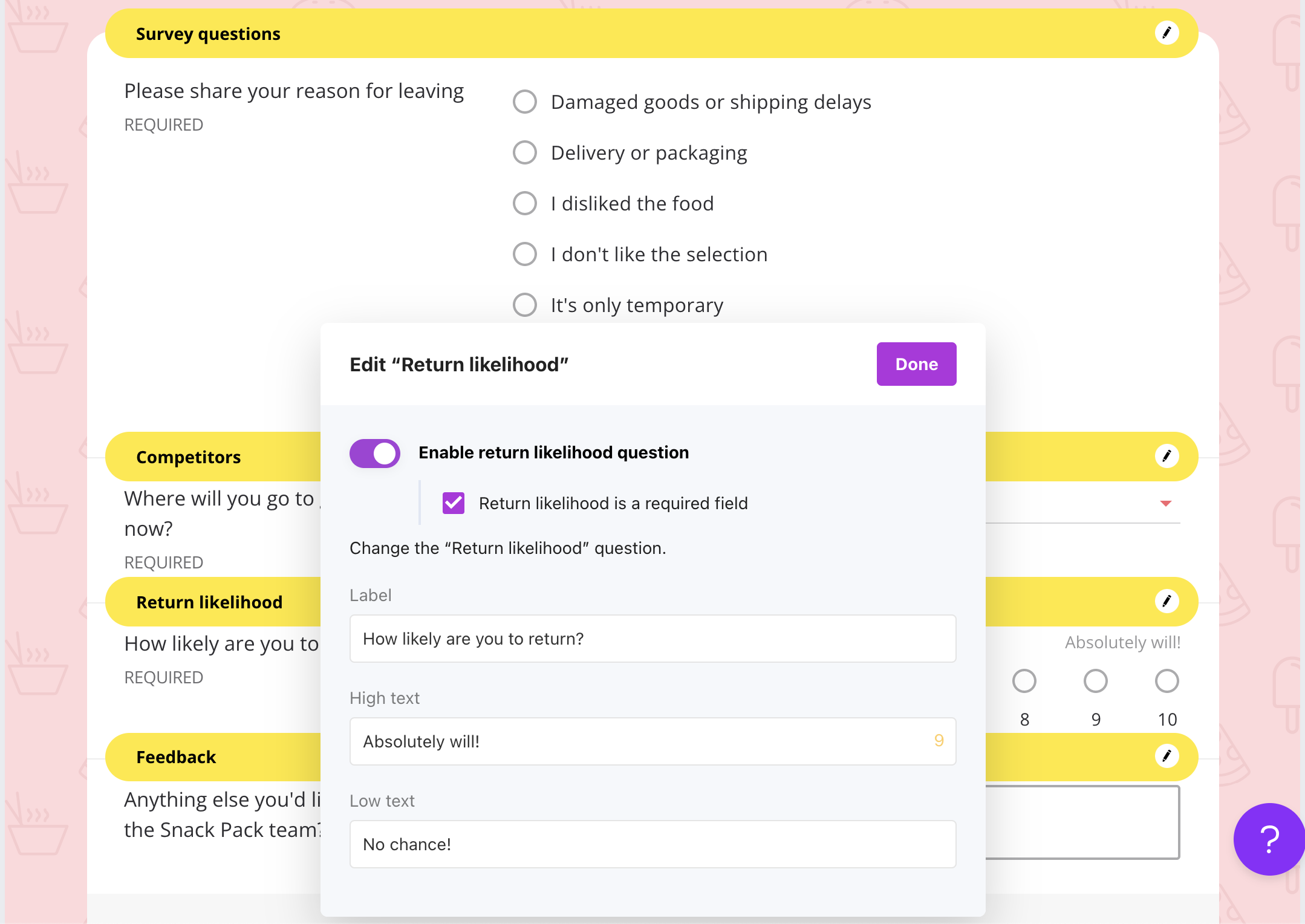Choose rating 9 on the return scale
1305x924 pixels.
[x=1095, y=681]
